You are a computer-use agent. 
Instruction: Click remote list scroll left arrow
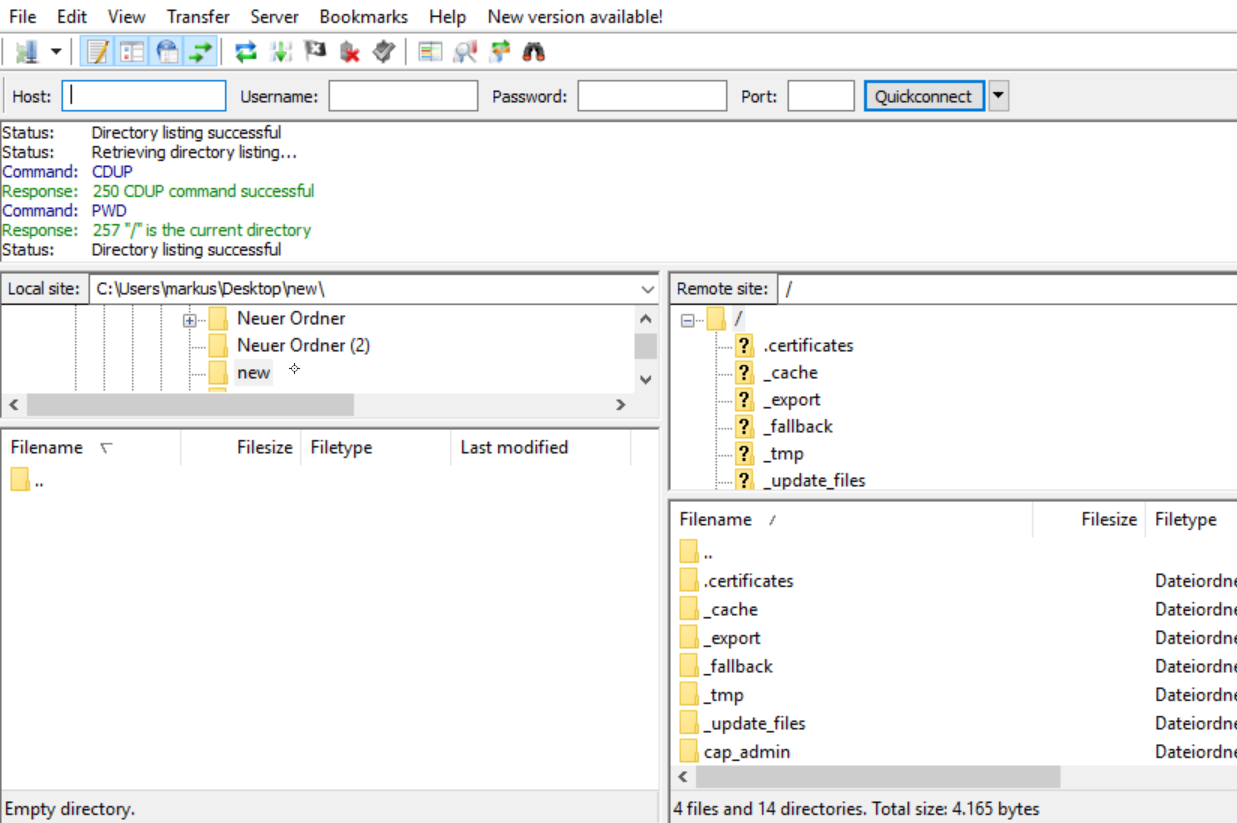pyautogui.click(x=684, y=777)
